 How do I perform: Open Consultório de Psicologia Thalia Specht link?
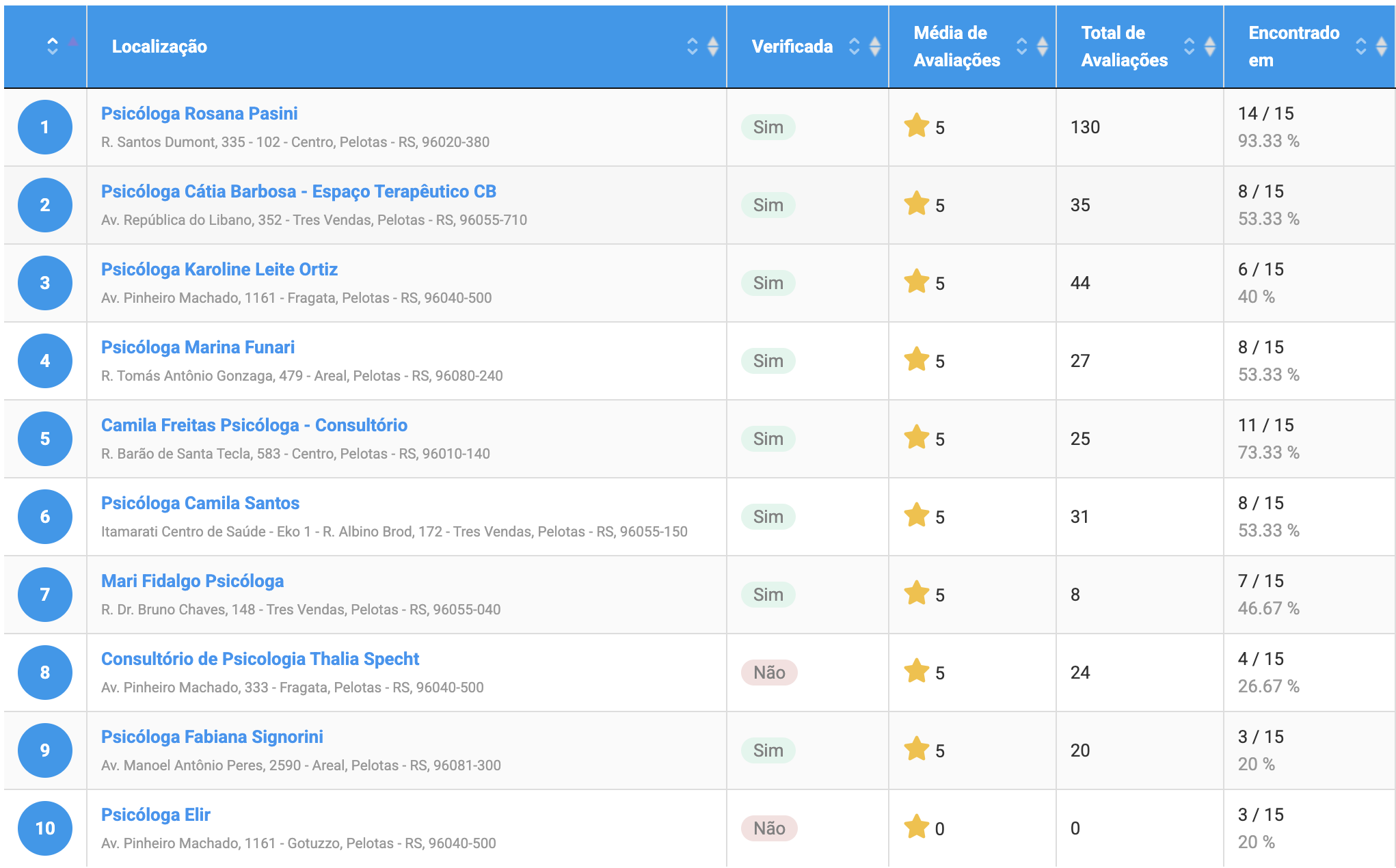(260, 659)
